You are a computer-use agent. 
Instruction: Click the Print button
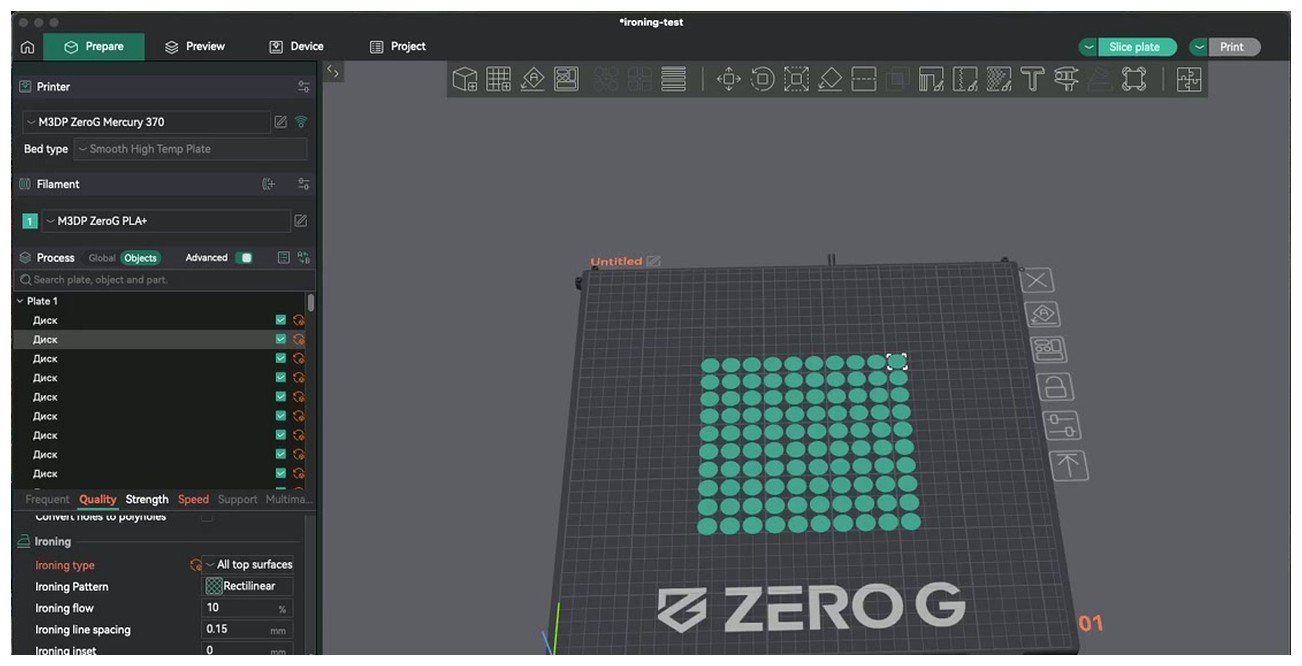point(1234,47)
